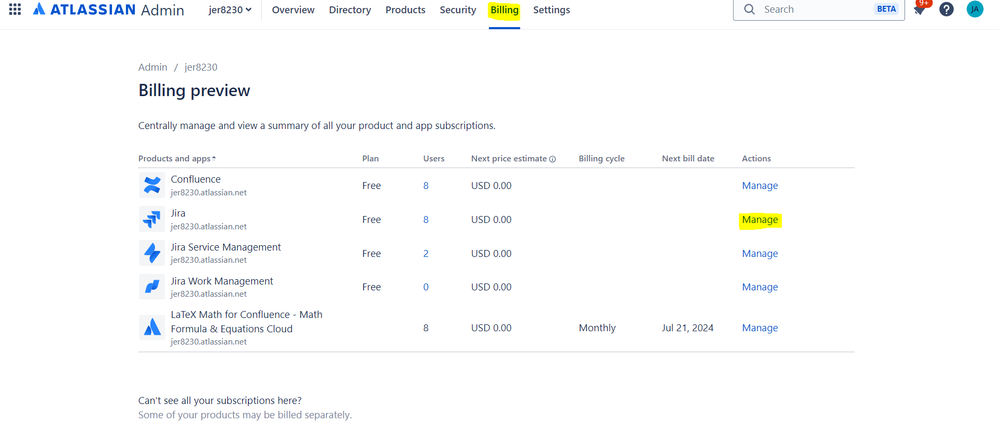Open the JA profile avatar
Image resolution: width=999 pixels, height=422 pixels.
point(975,9)
